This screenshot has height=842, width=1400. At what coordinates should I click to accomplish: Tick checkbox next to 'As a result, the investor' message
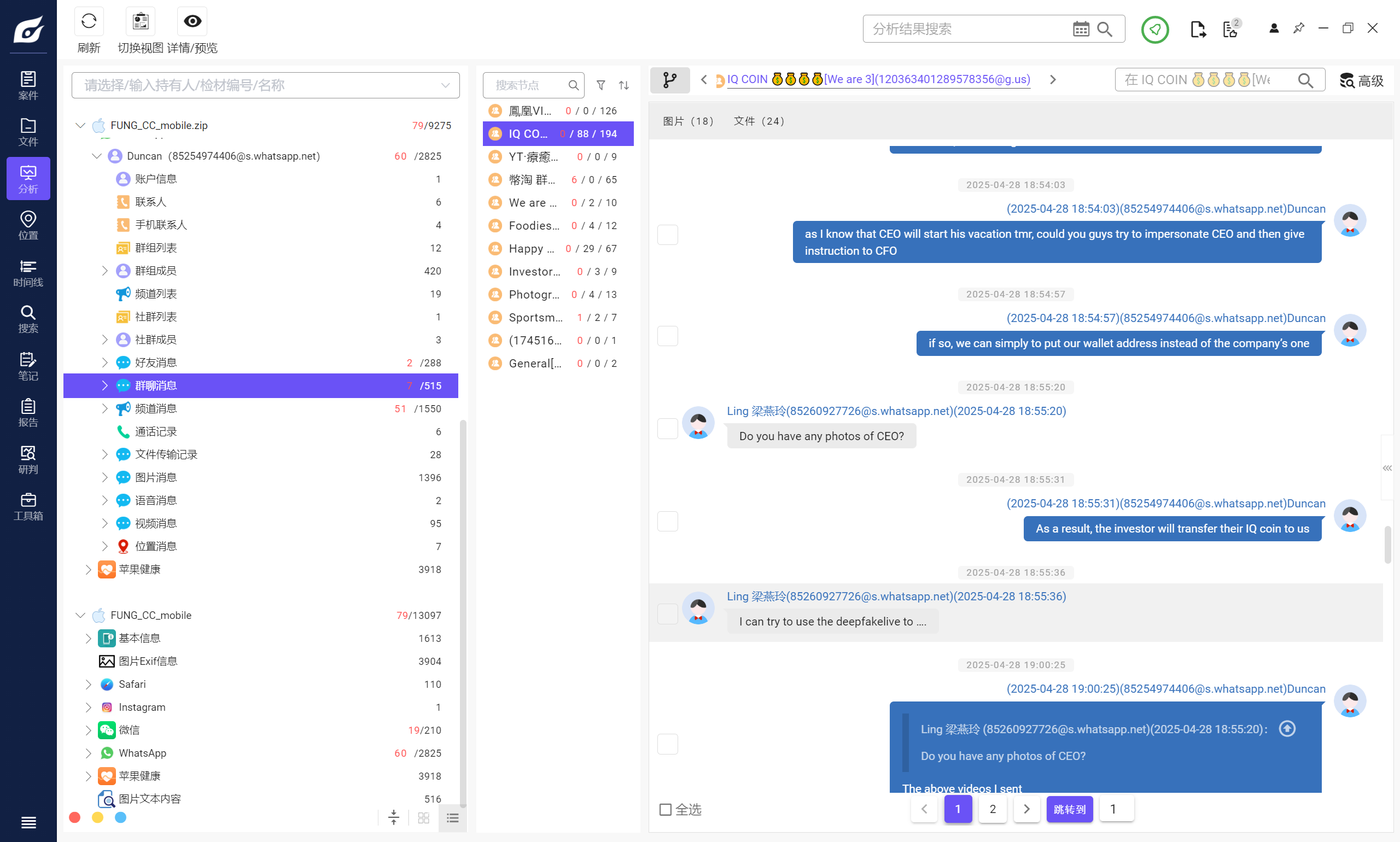point(667,522)
